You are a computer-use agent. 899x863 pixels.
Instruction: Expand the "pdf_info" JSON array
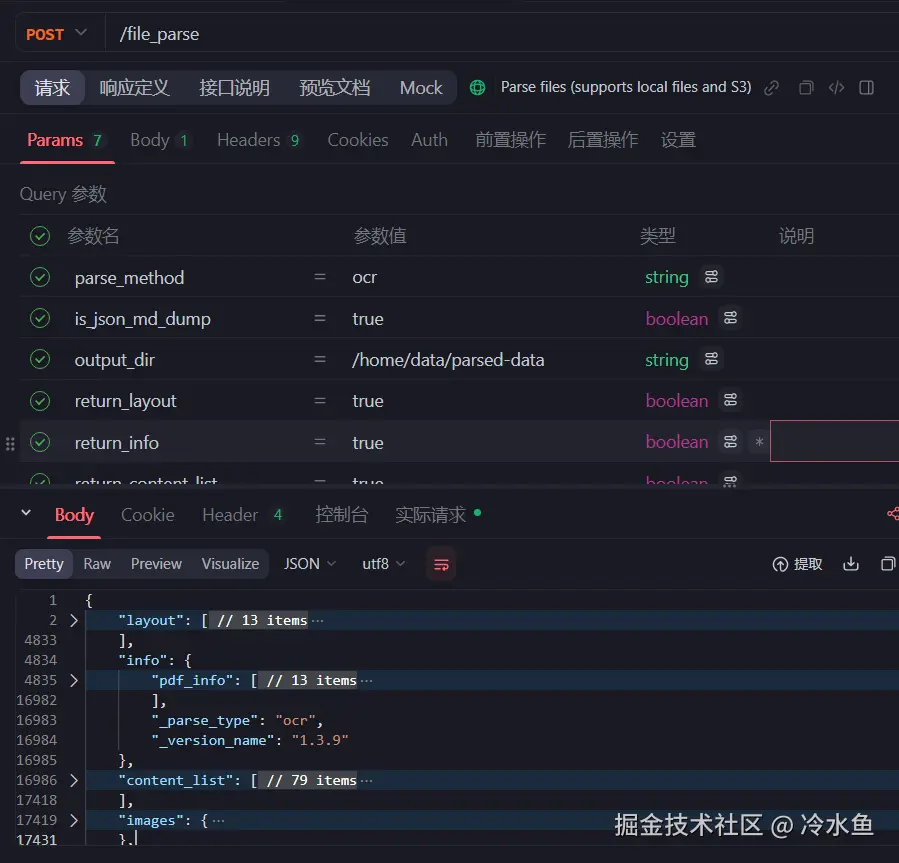(x=73, y=680)
